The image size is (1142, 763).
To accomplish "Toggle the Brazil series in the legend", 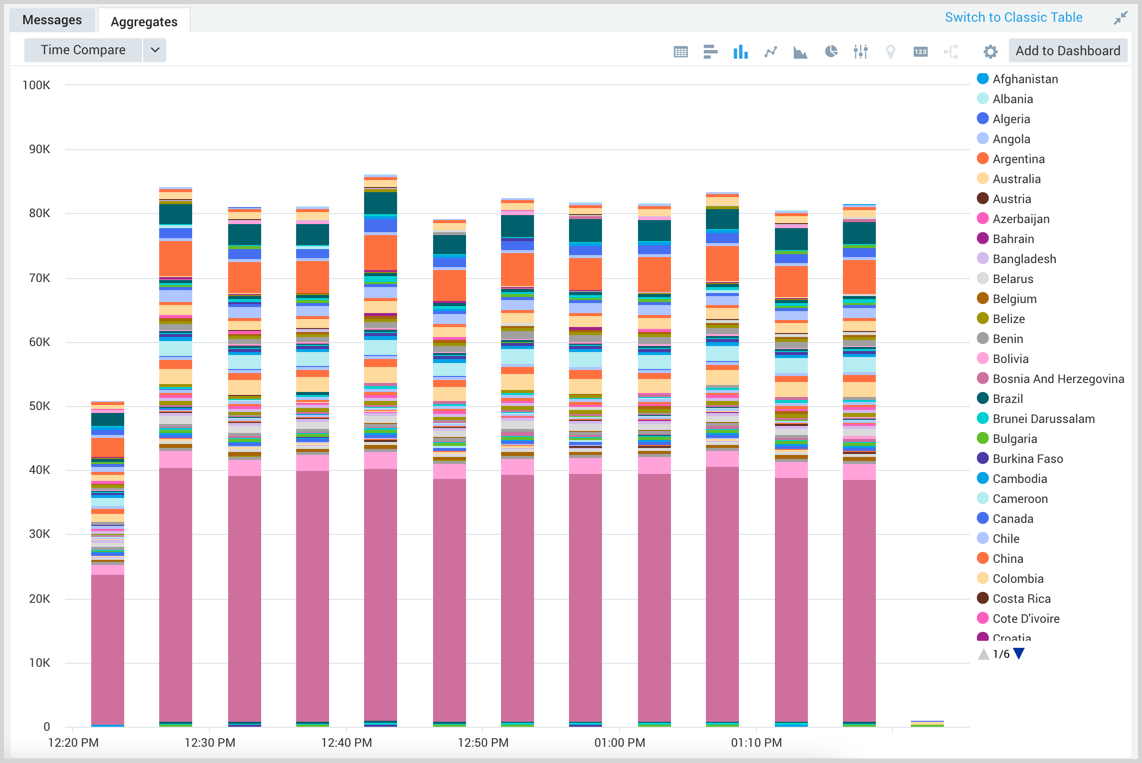I will pyautogui.click(x=1007, y=399).
